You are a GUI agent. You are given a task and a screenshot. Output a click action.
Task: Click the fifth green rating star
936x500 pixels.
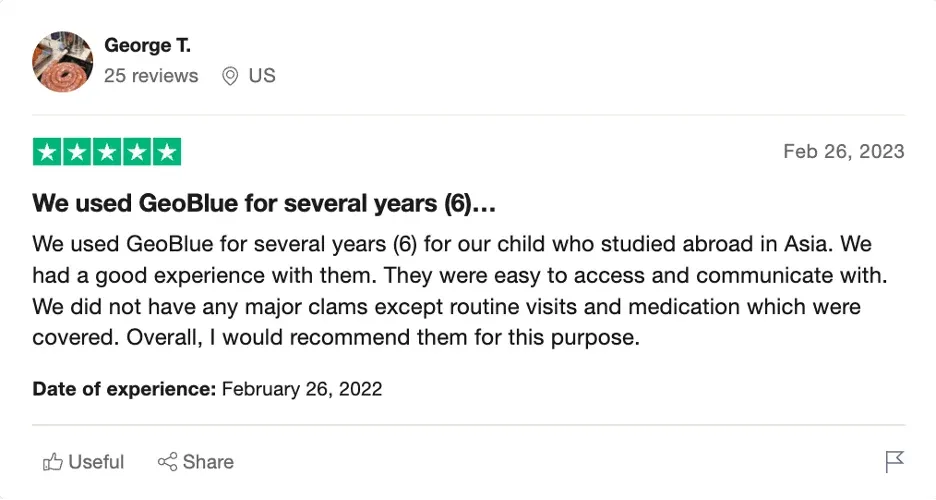[167, 152]
